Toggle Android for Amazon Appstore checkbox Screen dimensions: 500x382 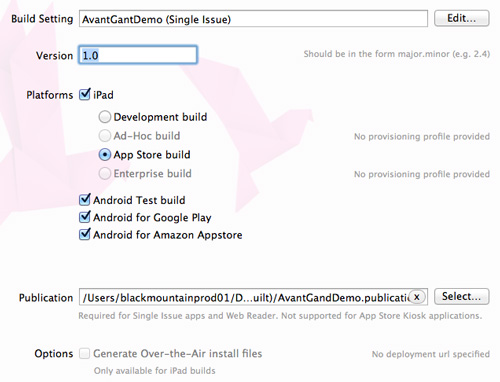[x=85, y=234]
